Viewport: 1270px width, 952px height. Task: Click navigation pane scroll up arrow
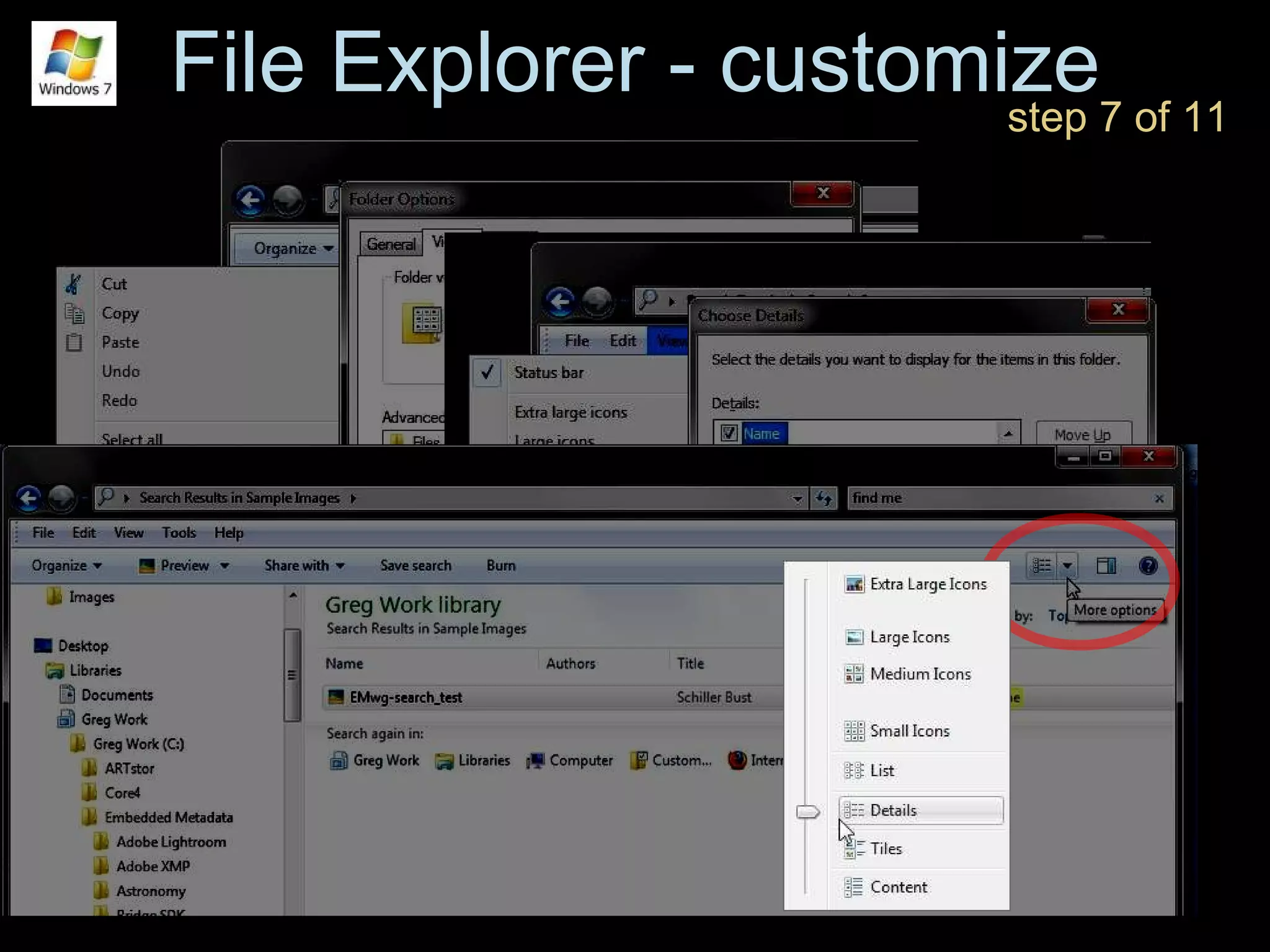point(293,596)
